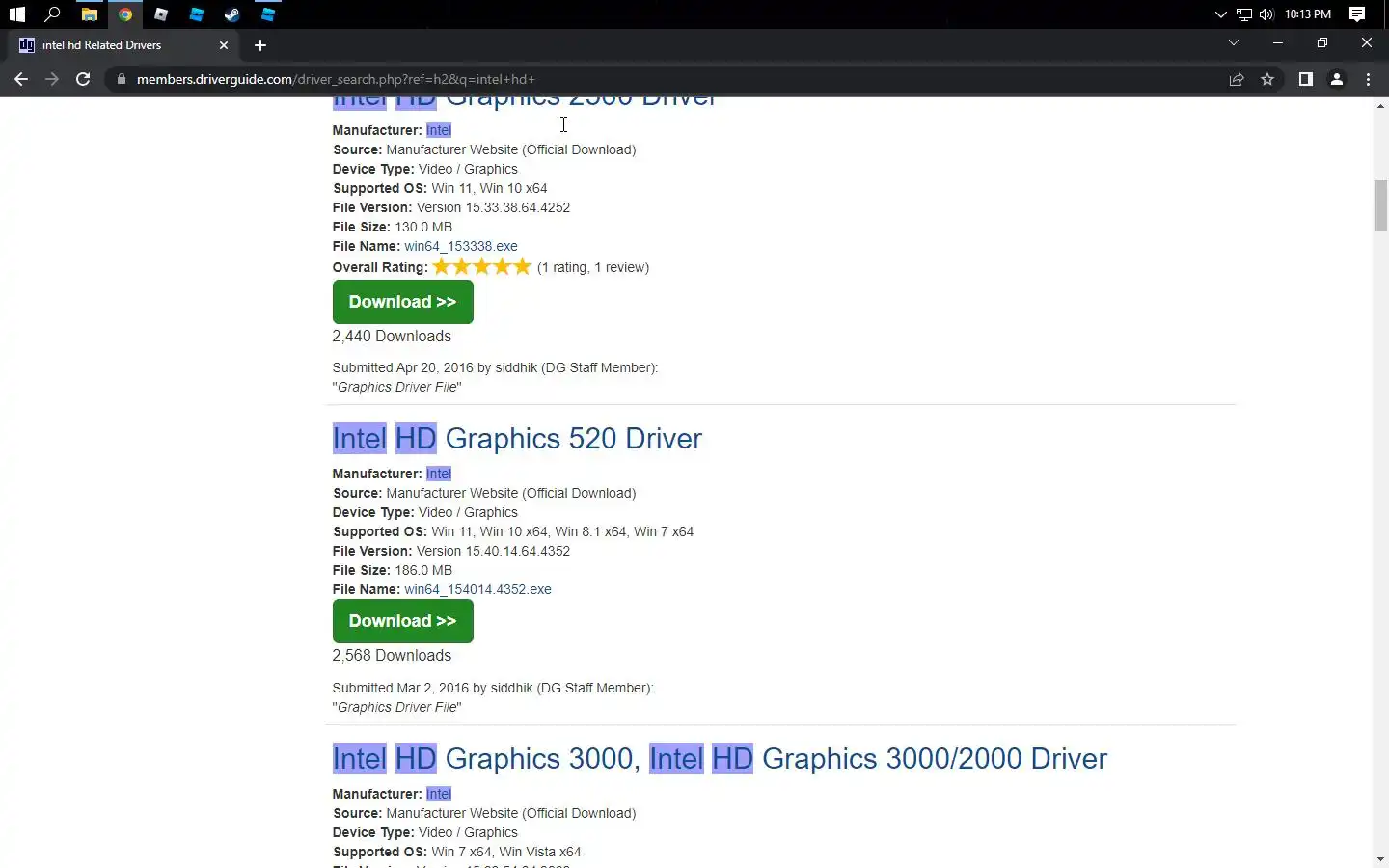Select the 'intel hd Related Drivers' tab
The width and height of the screenshot is (1389, 868).
tap(123, 45)
